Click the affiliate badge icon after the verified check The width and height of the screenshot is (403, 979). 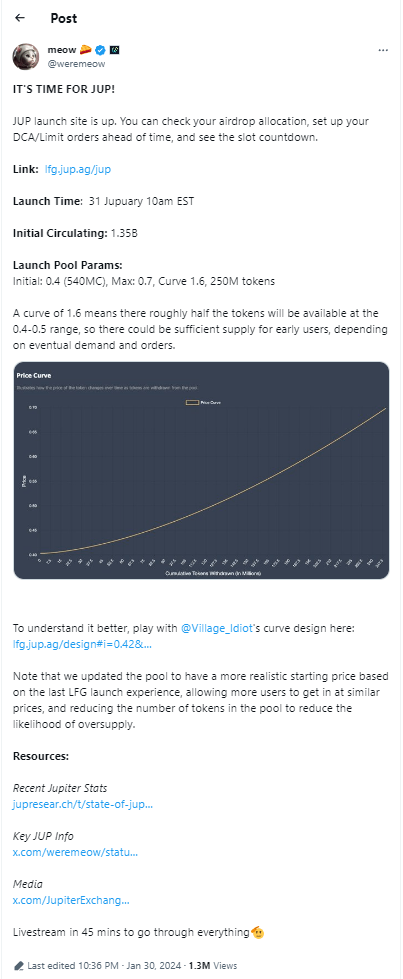click(x=114, y=50)
